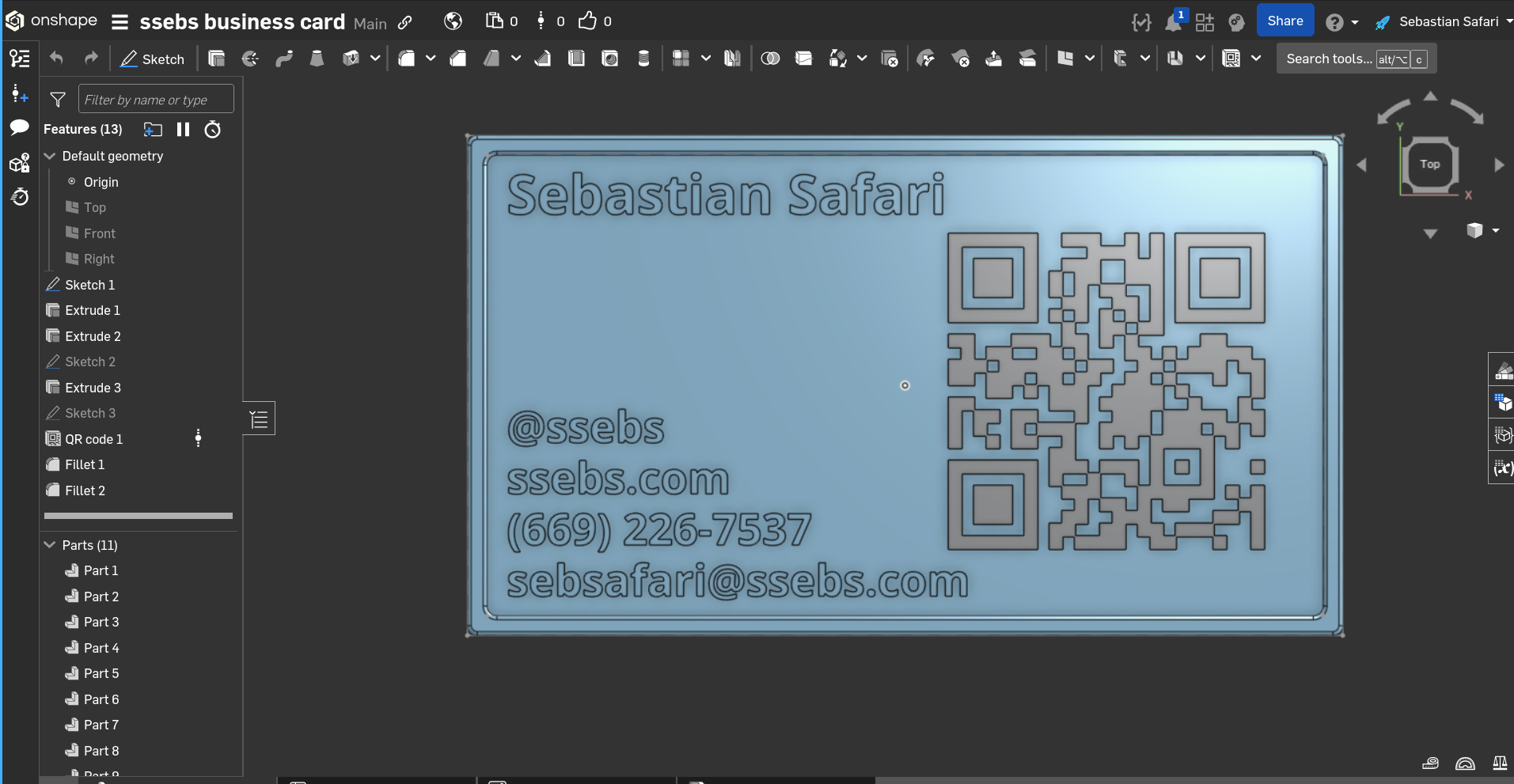Click the Search tools box
The height and width of the screenshot is (784, 1514).
1356,59
